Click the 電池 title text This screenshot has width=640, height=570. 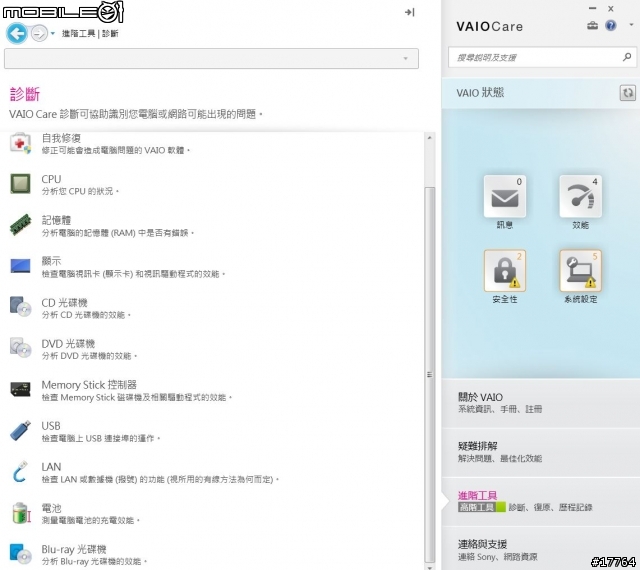[x=51, y=508]
